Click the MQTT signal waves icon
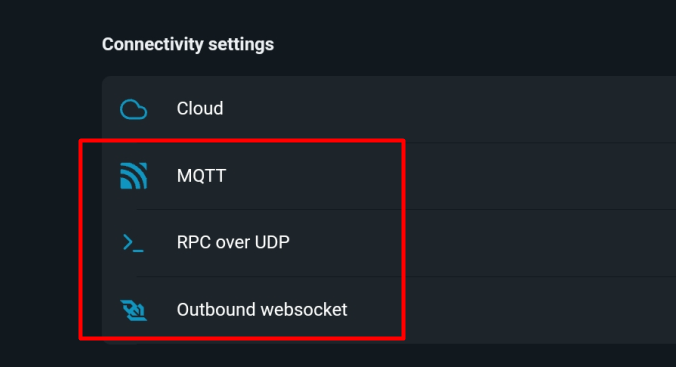 (x=133, y=176)
